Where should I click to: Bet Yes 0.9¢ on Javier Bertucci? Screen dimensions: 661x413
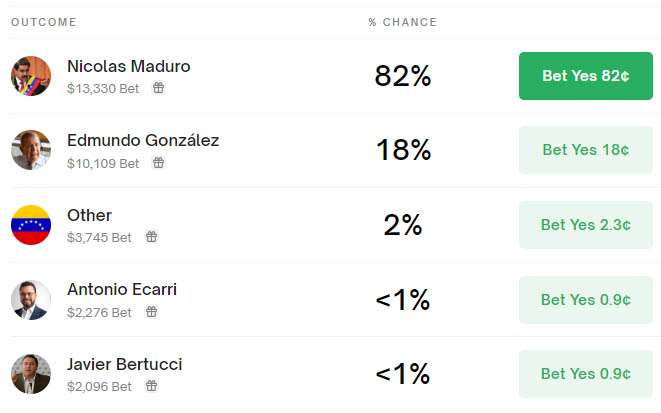(x=585, y=374)
